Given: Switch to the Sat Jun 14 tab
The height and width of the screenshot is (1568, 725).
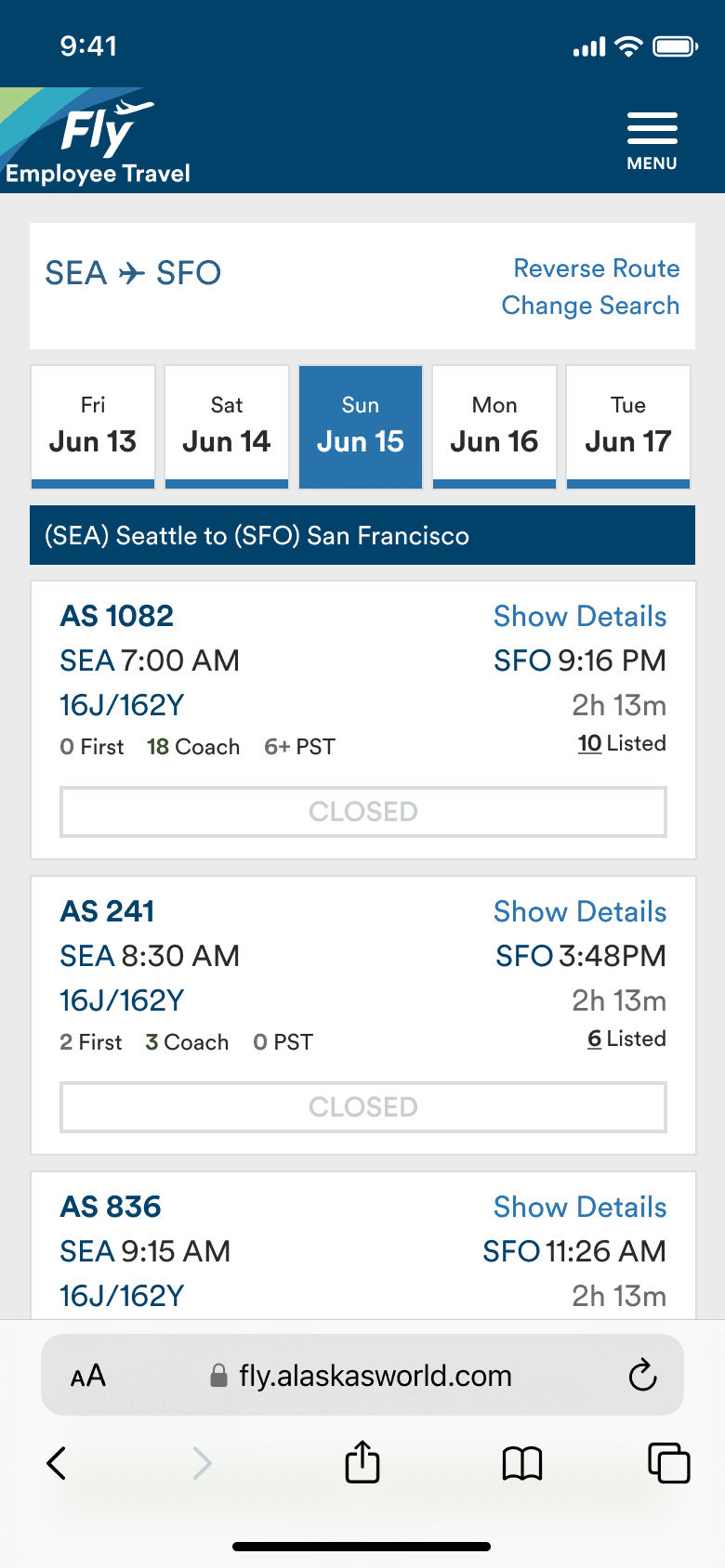Looking at the screenshot, I should click(x=227, y=426).
